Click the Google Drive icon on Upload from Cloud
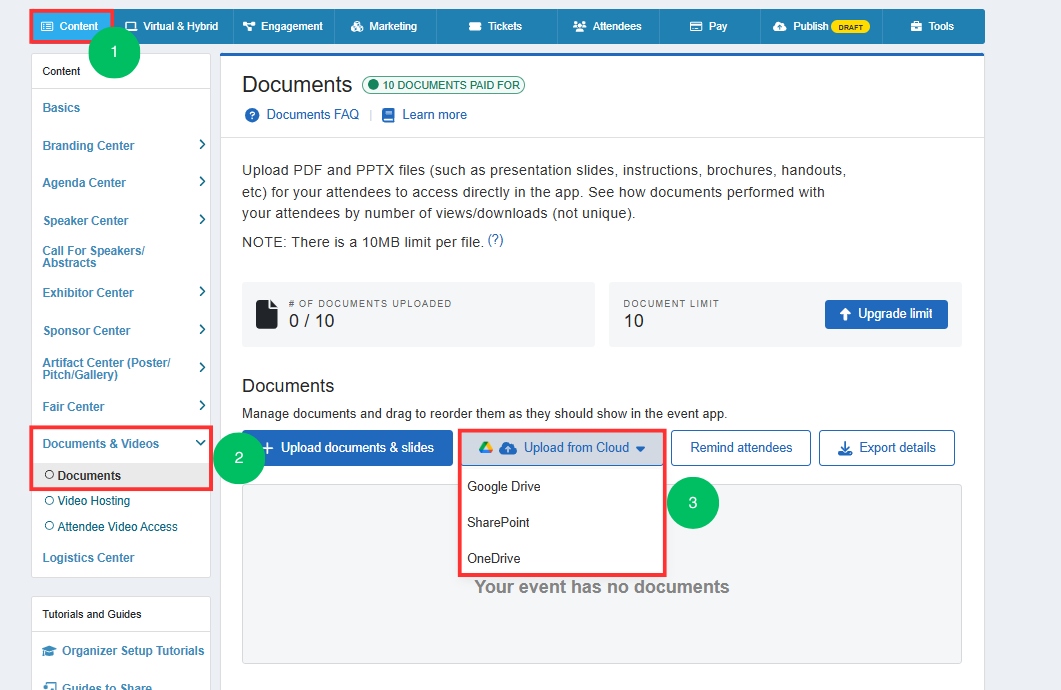Image resolution: width=1061 pixels, height=690 pixels. click(486, 447)
